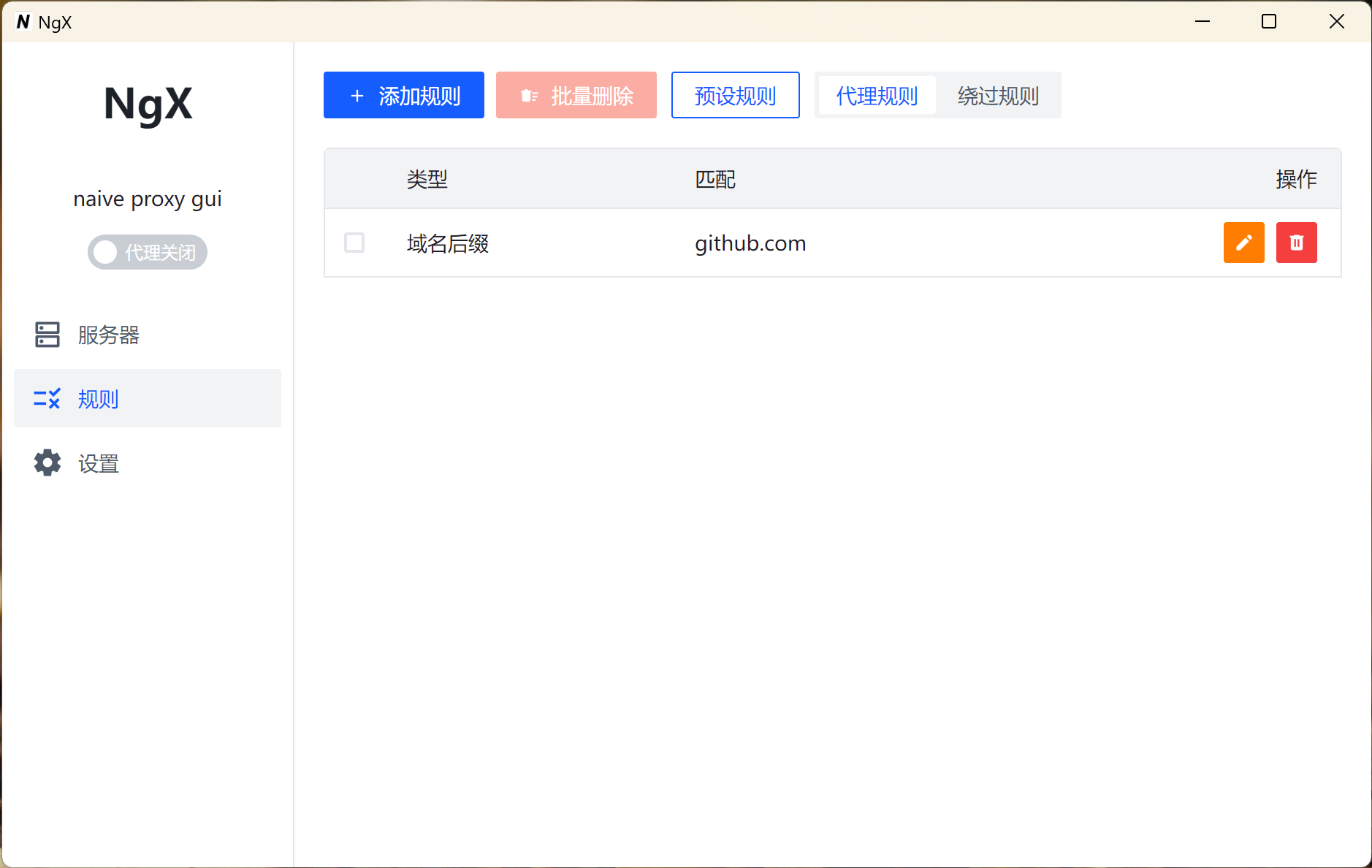
Task: Select the edit pencil icon for github.com rule
Action: (1243, 243)
